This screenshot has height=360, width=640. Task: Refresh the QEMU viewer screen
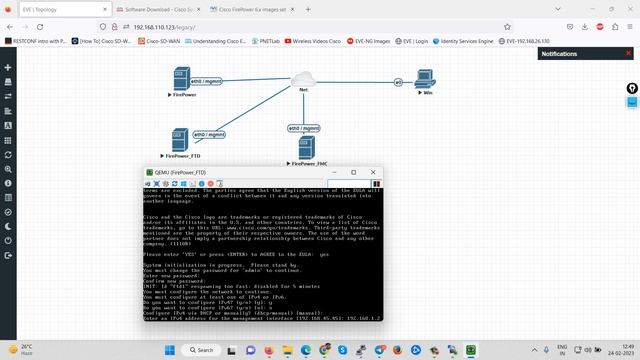[175, 184]
